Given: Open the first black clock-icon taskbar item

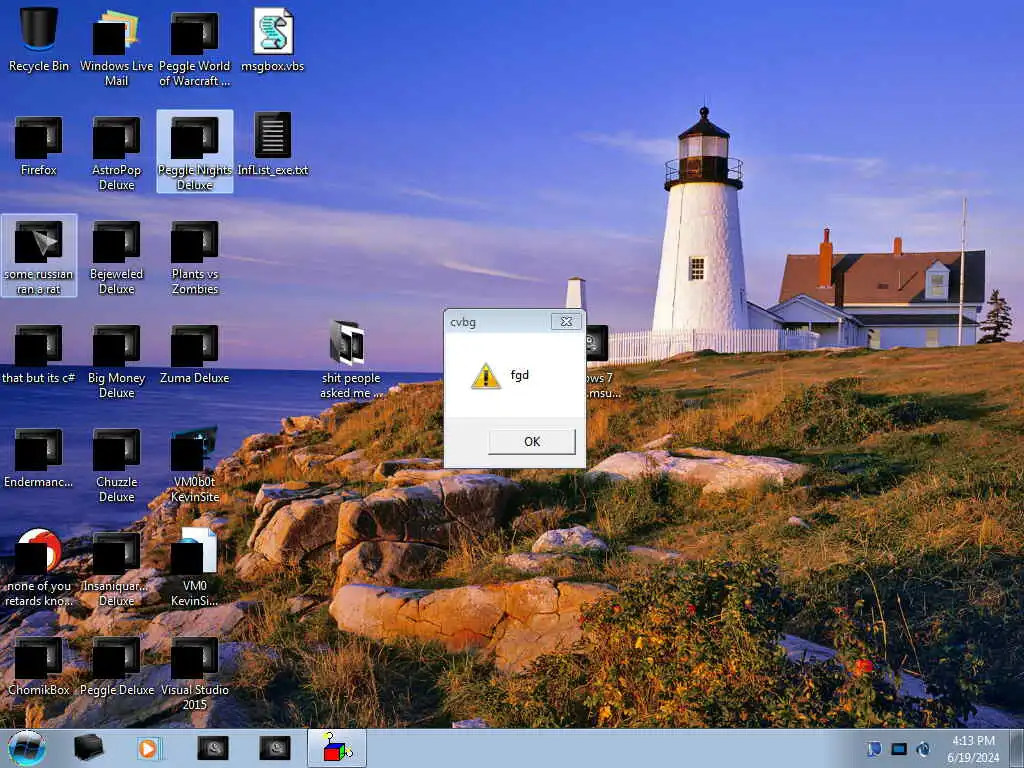Looking at the screenshot, I should (x=213, y=748).
